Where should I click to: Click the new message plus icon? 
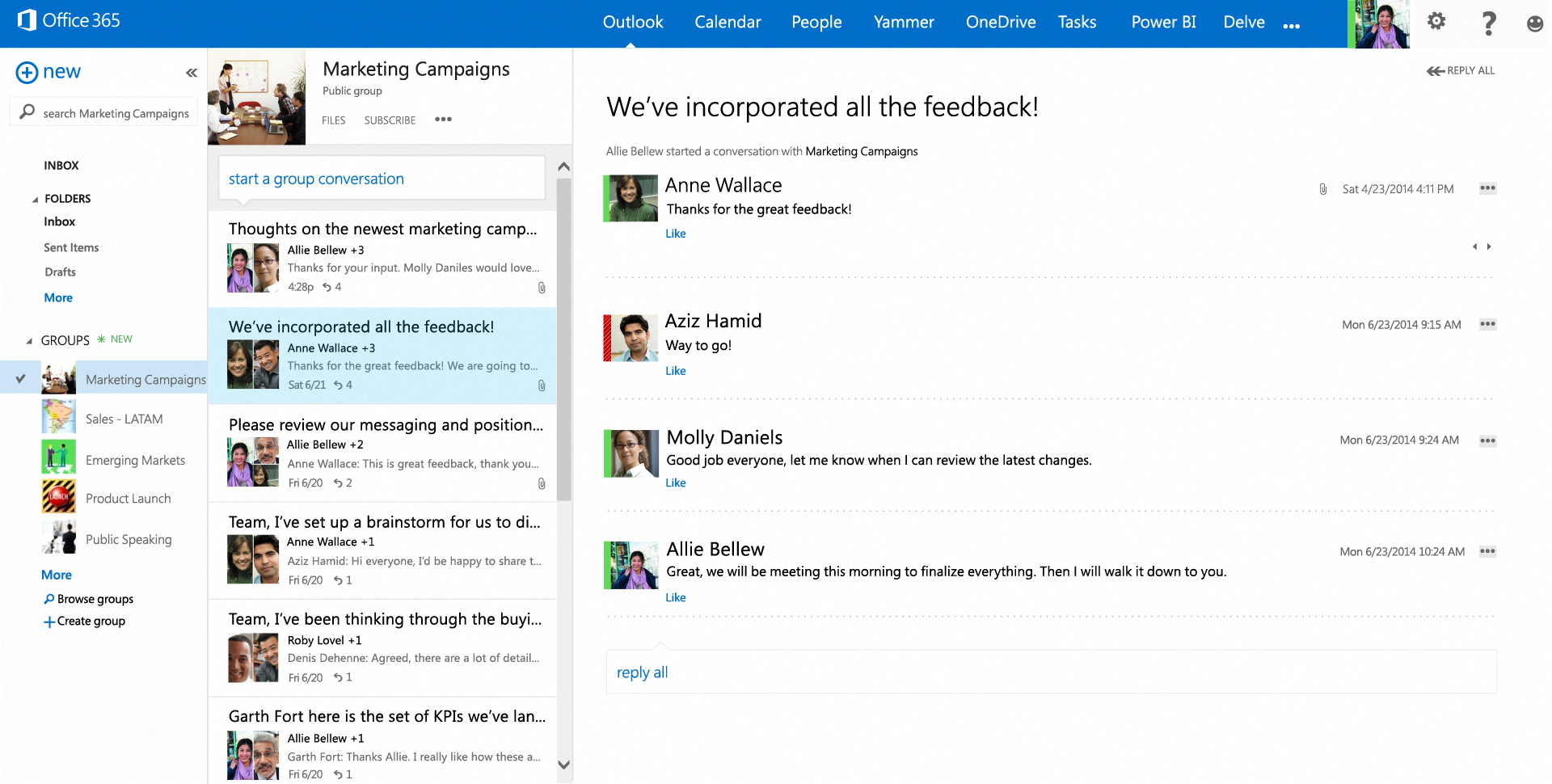pyautogui.click(x=27, y=73)
